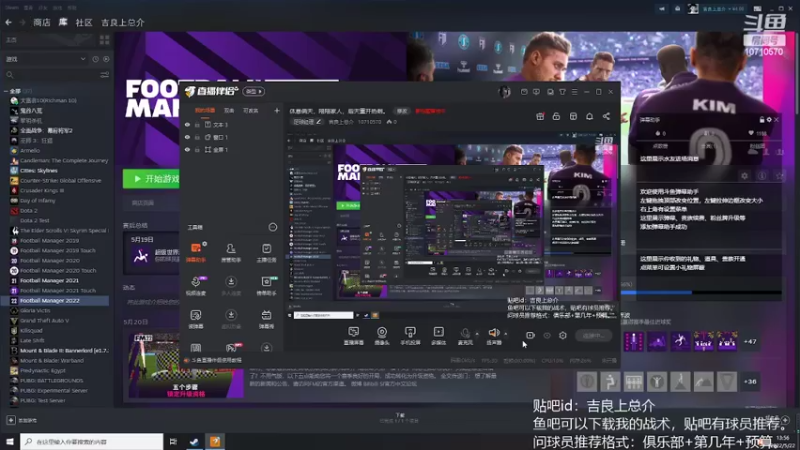Toggle visibility of 文本 source layer

pos(187,124)
